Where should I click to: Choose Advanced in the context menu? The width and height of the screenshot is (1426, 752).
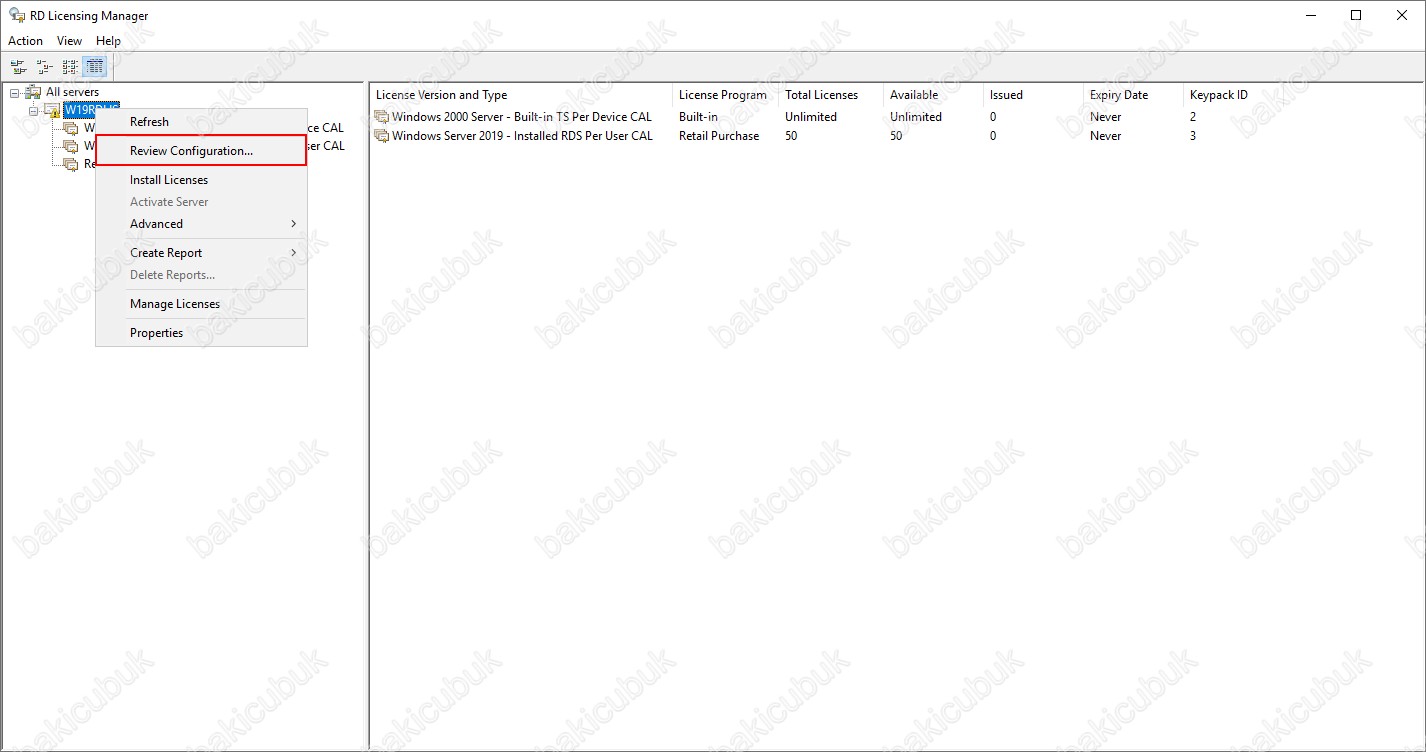201,224
